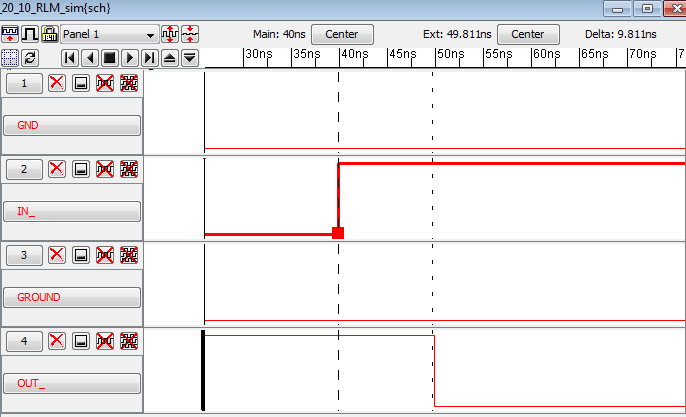The width and height of the screenshot is (686, 417).
Task: Hide panel 3 icon
Action: (81, 255)
